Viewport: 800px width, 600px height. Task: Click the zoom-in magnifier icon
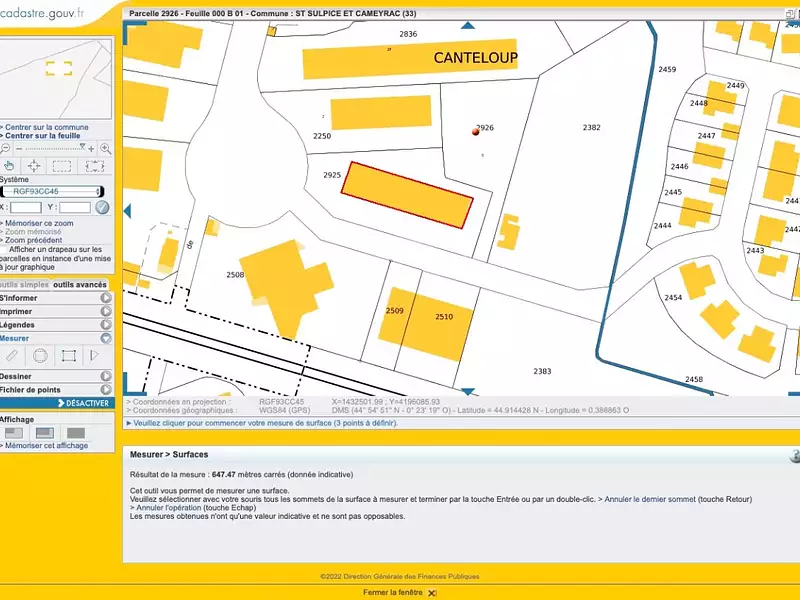click(106, 149)
